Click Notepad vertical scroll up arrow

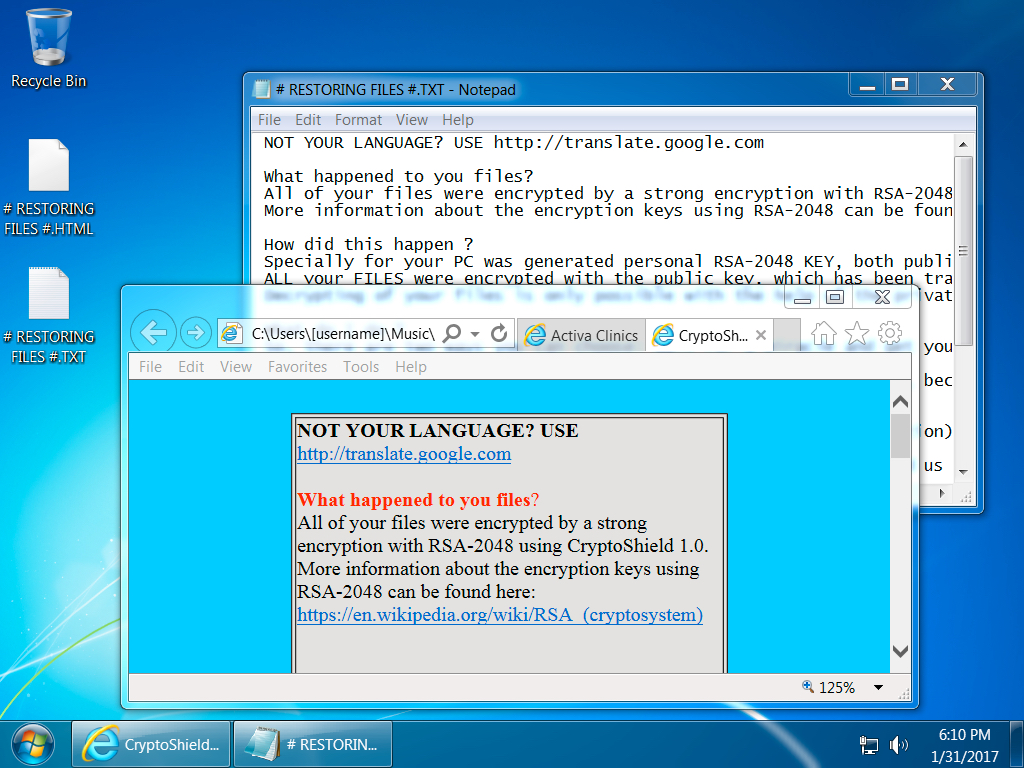[x=963, y=144]
